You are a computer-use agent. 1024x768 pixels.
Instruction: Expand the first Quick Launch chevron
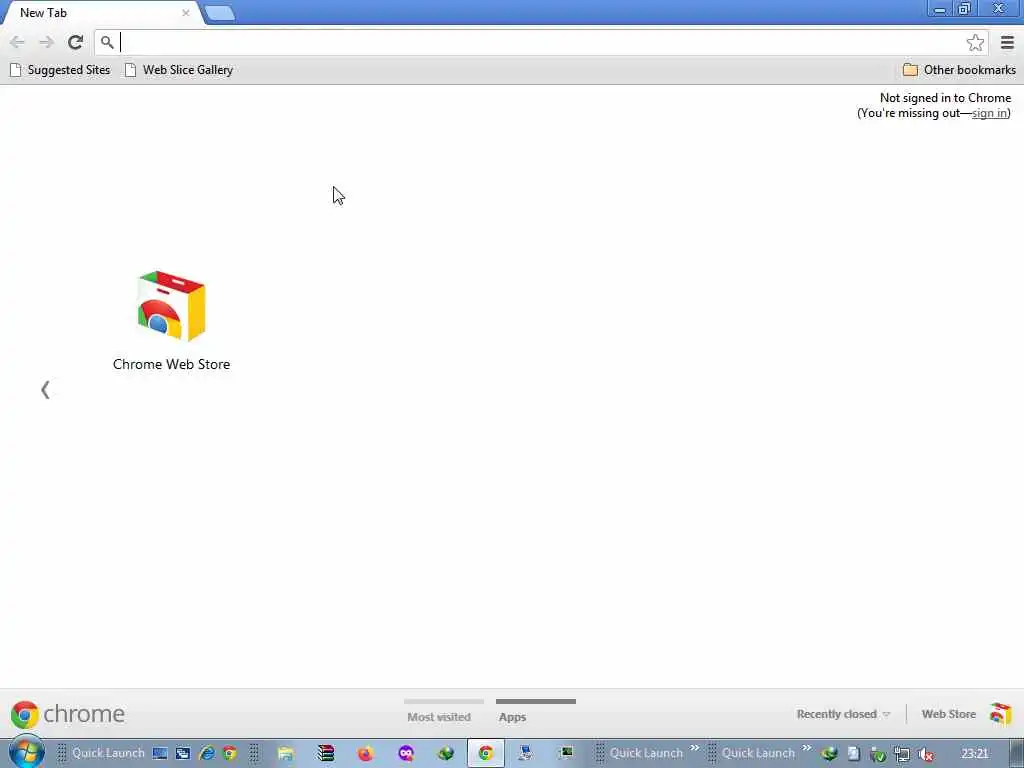[694, 748]
